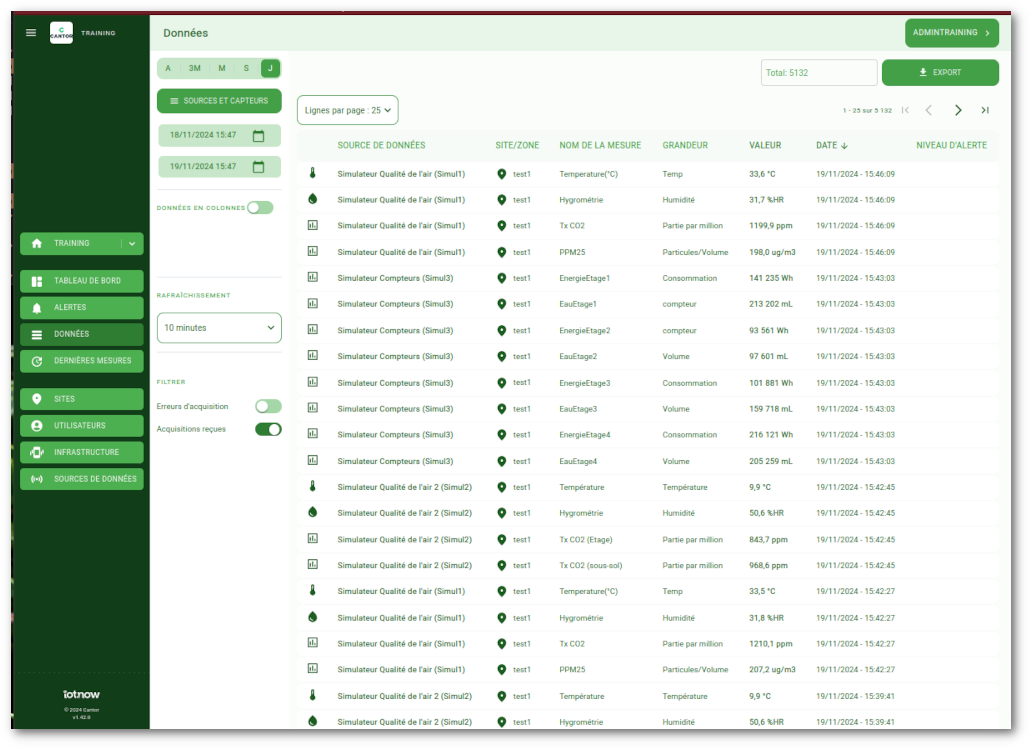
Task: Click the sort arrow next to DATE column
Action: tap(845, 146)
